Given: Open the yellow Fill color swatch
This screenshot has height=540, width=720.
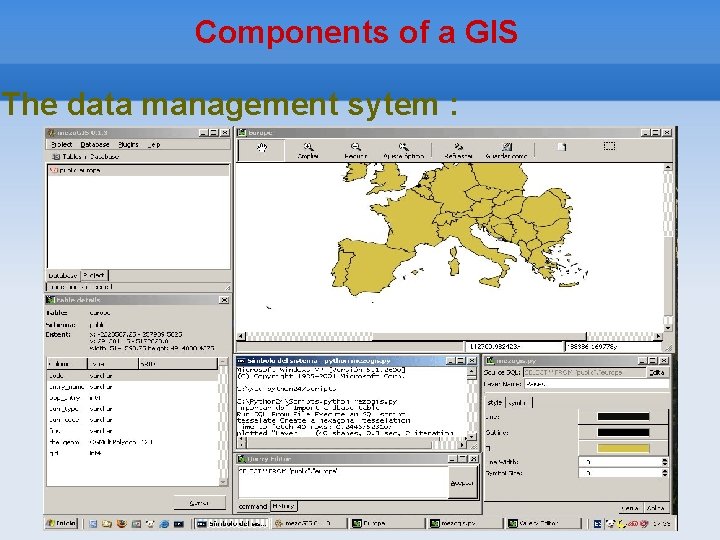Looking at the screenshot, I should coord(623,448).
